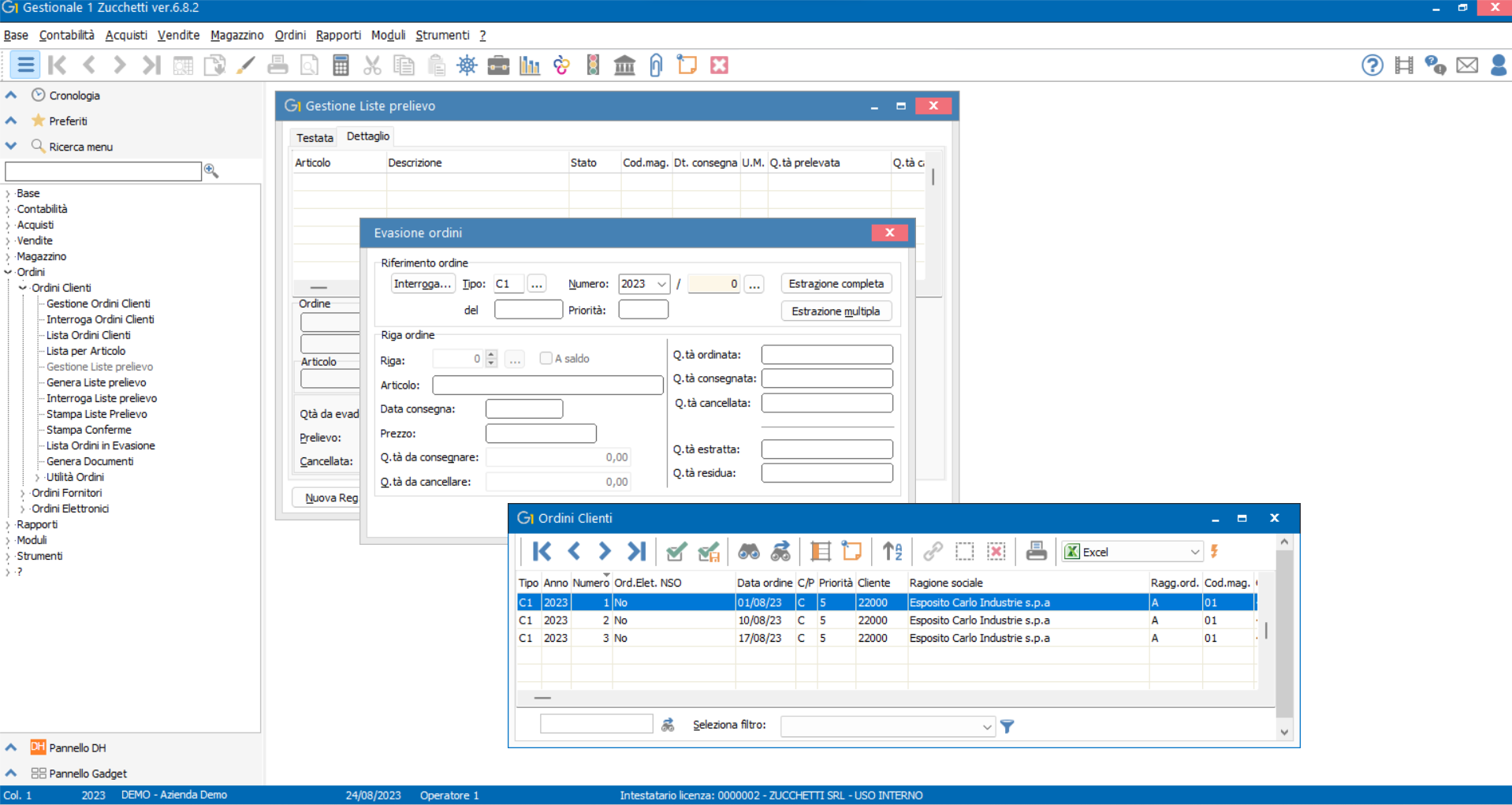The width and height of the screenshot is (1512, 805).
Task: Open the Magazzino menu
Action: point(236,35)
